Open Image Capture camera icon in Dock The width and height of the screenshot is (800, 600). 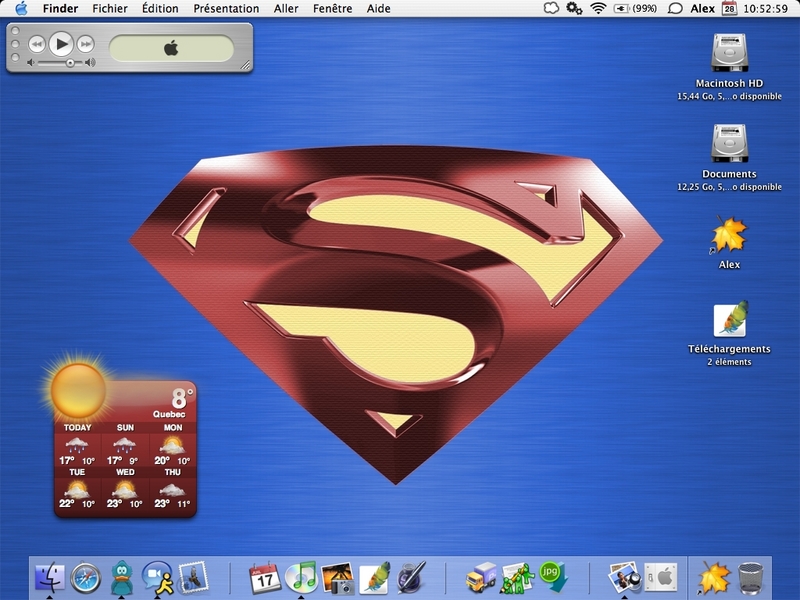[337, 578]
